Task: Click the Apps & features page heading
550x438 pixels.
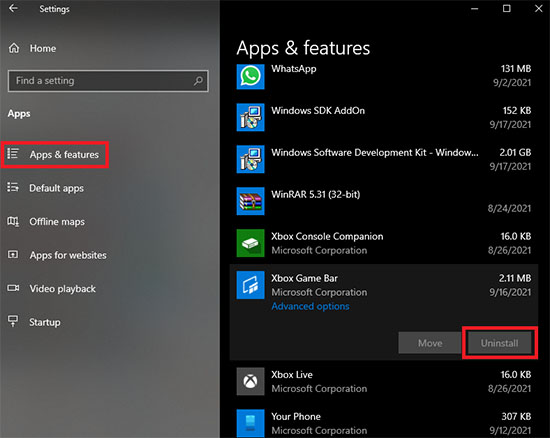Action: 303,48
